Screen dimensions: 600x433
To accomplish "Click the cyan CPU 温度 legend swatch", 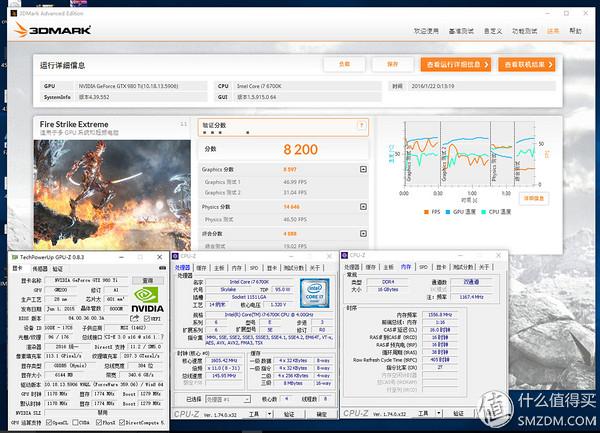I will 483,212.
